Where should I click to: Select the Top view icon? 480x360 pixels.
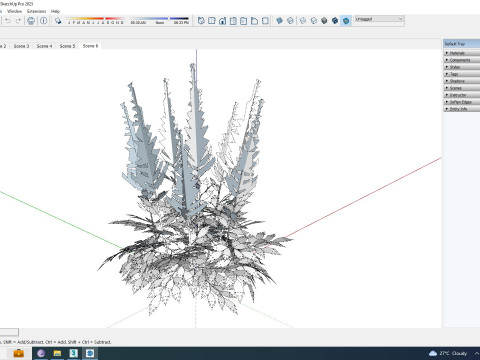pos(212,21)
